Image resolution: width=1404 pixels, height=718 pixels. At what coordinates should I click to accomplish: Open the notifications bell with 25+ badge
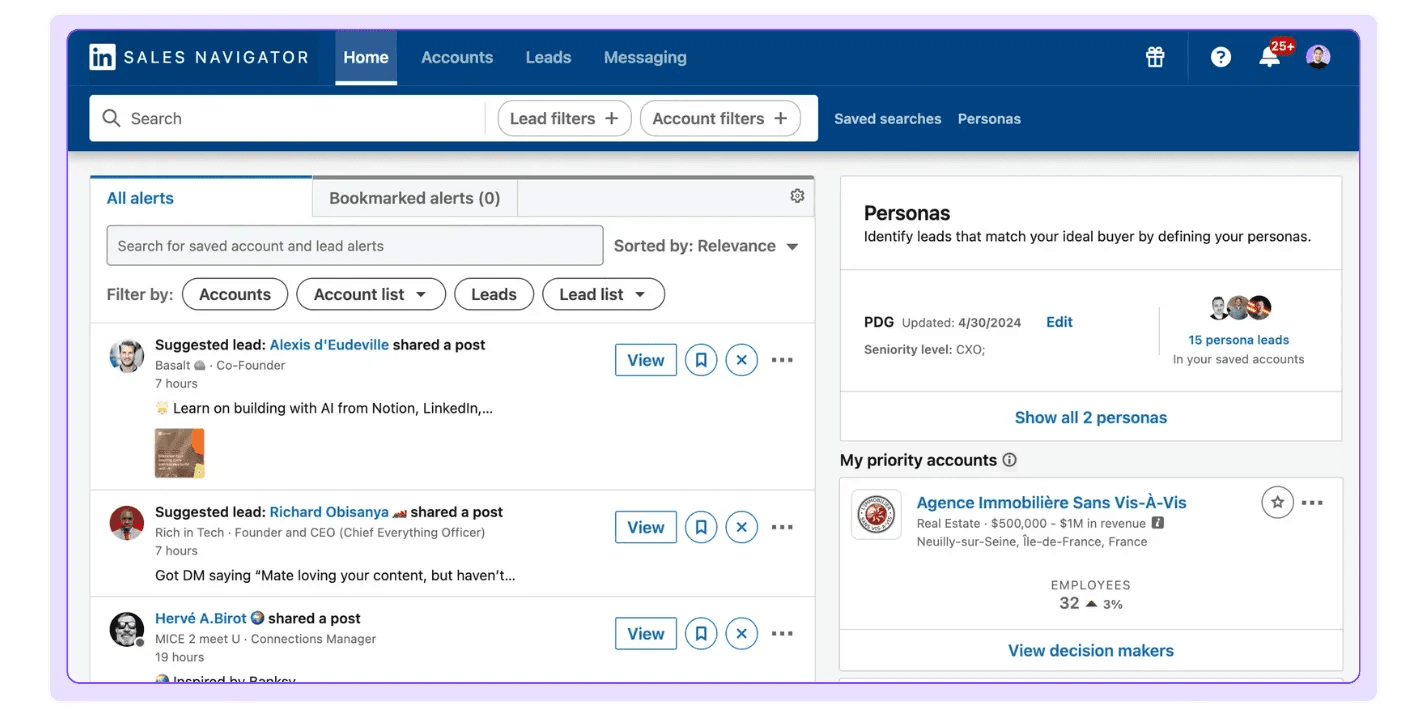(x=1270, y=56)
